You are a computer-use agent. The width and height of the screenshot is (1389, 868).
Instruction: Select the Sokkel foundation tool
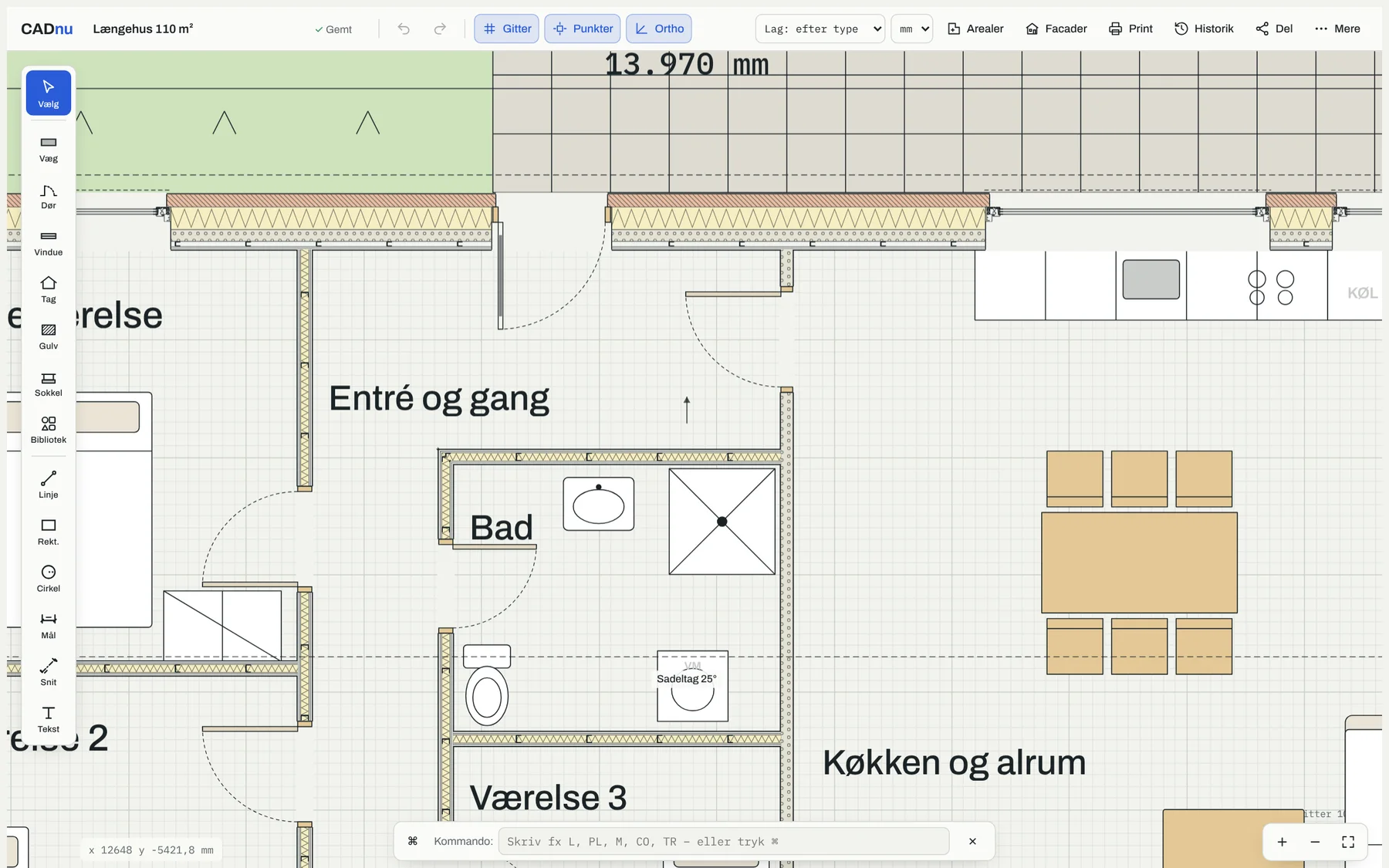pos(49,383)
